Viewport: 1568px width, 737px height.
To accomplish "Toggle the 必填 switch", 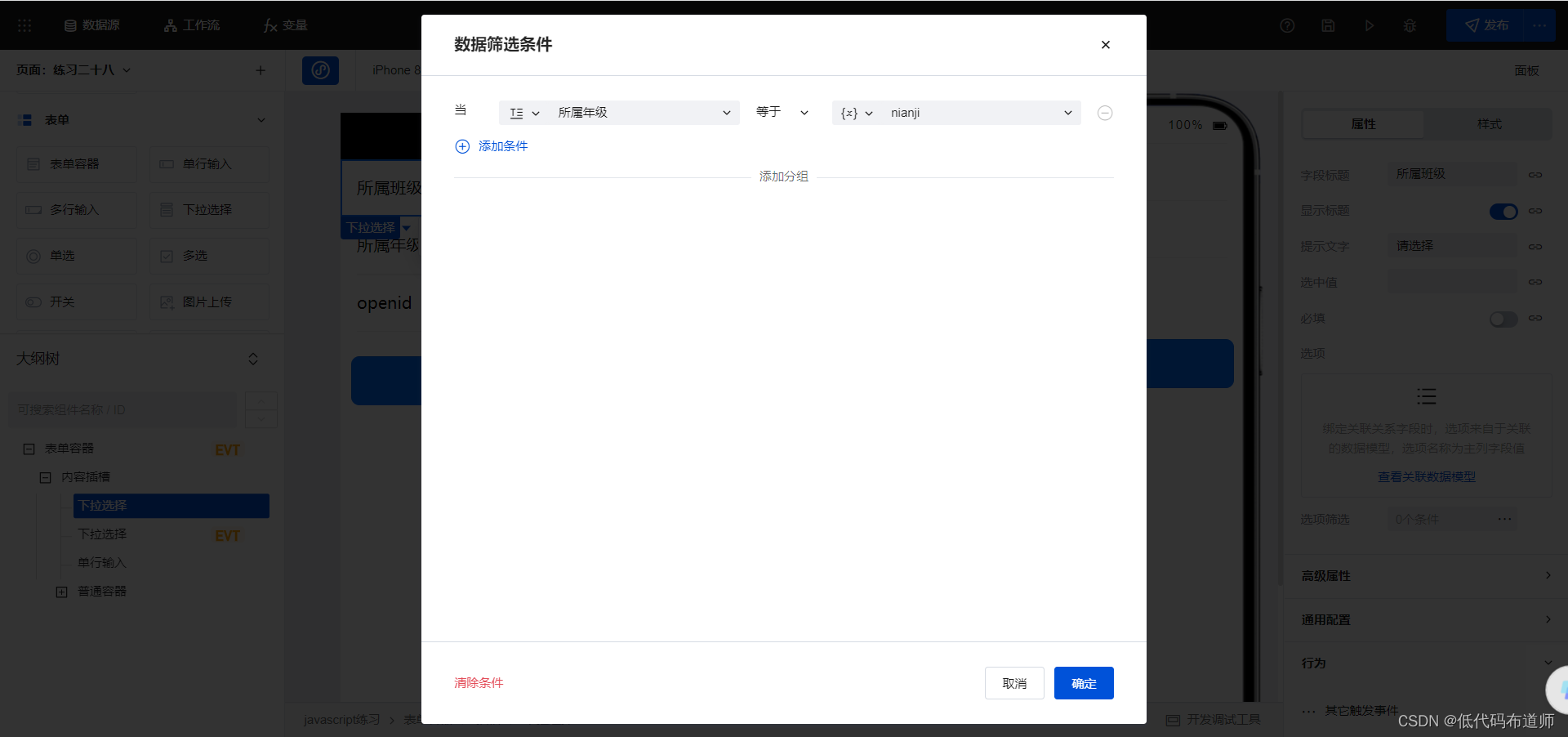I will click(1503, 319).
